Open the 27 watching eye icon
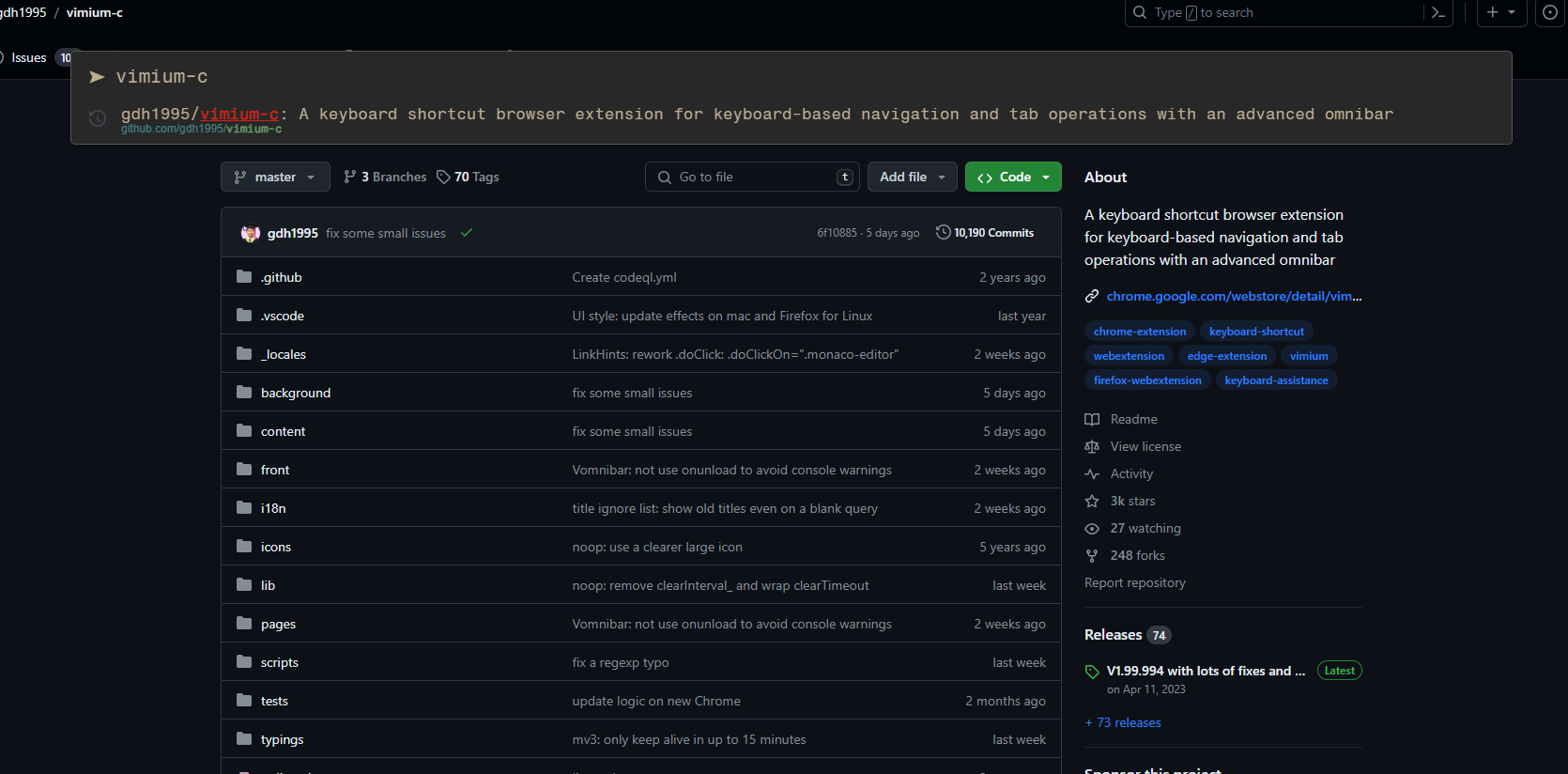This screenshot has width=1568, height=774. 1092,528
